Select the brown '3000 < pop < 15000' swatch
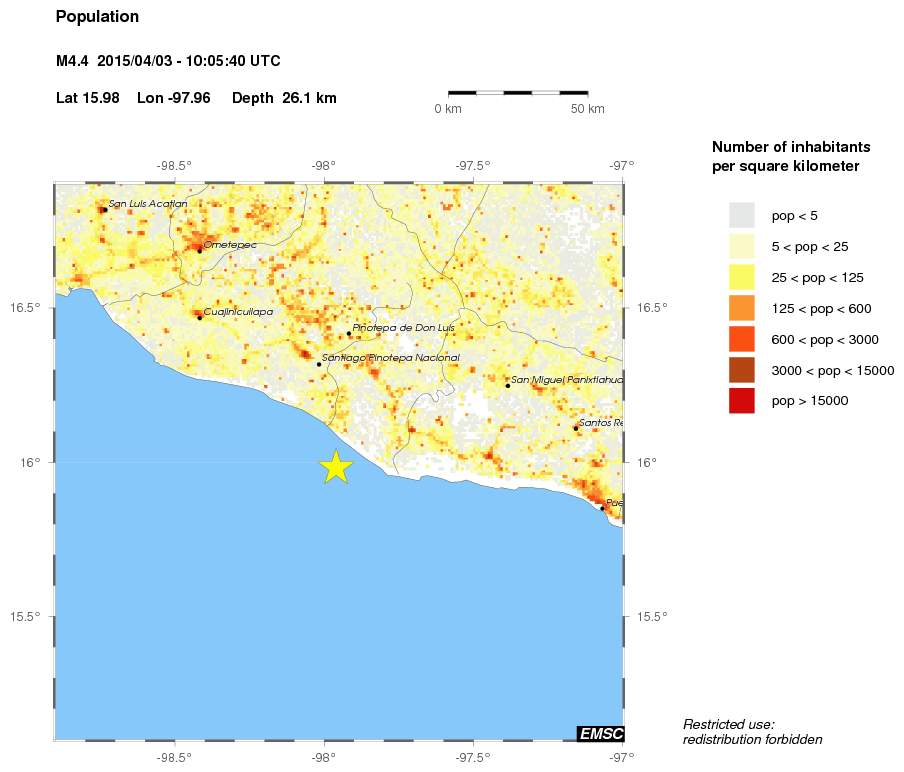Image resolution: width=904 pixels, height=772 pixels. [x=741, y=370]
